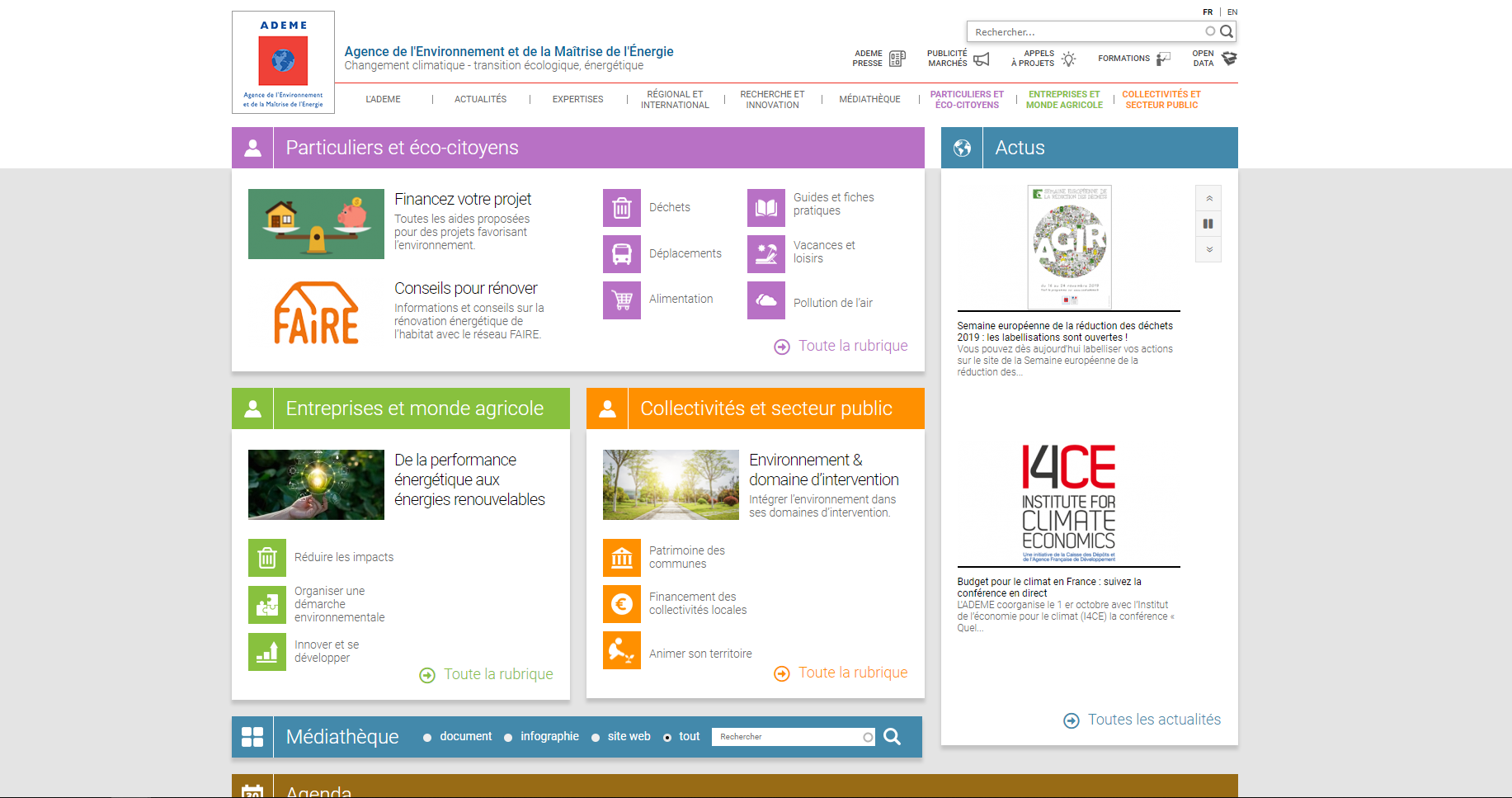Open the AGIR poster news thumbnail
The height and width of the screenshot is (798, 1512).
coord(1069,247)
